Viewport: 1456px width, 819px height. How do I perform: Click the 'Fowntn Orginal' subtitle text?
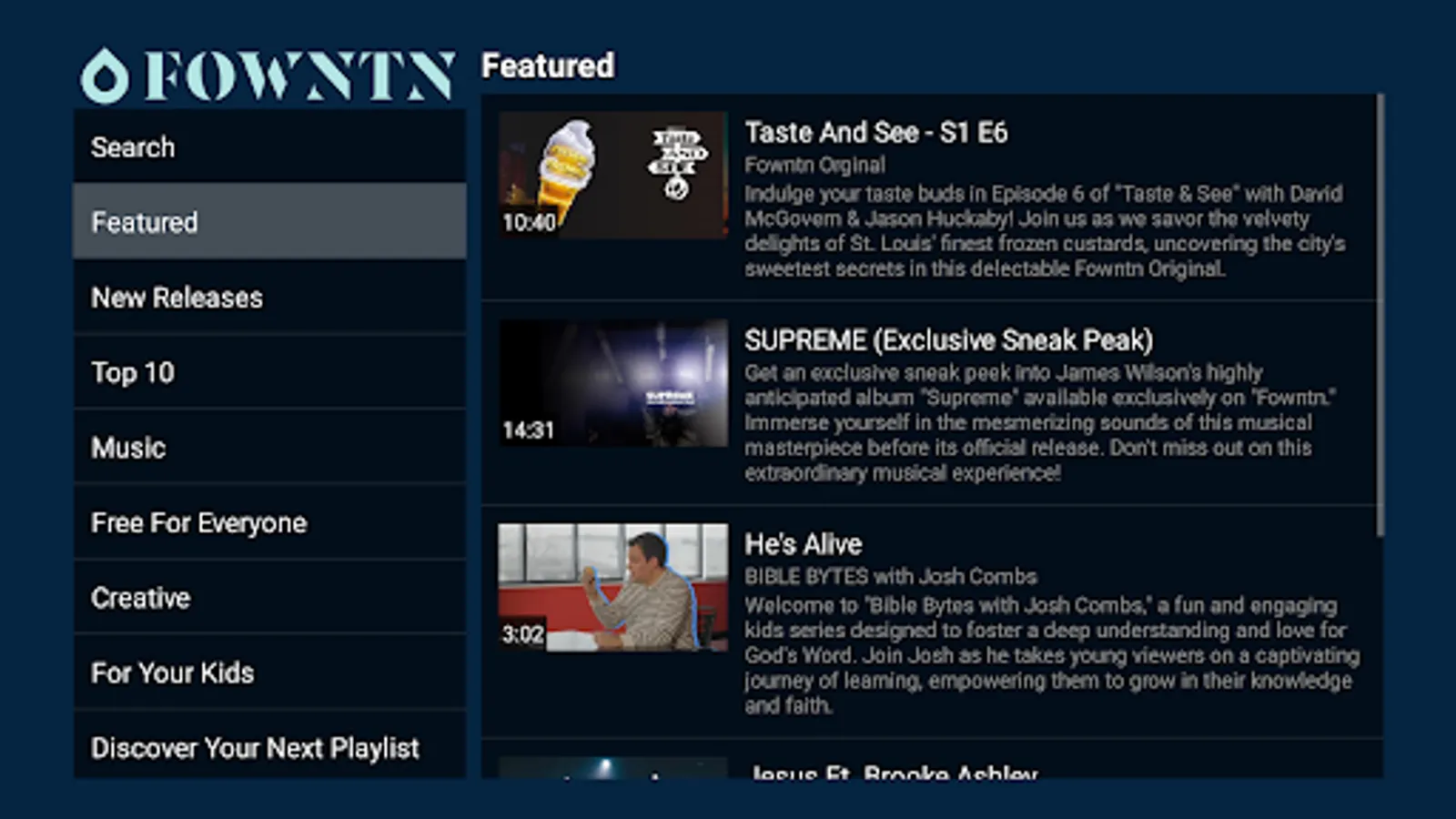pos(814,165)
